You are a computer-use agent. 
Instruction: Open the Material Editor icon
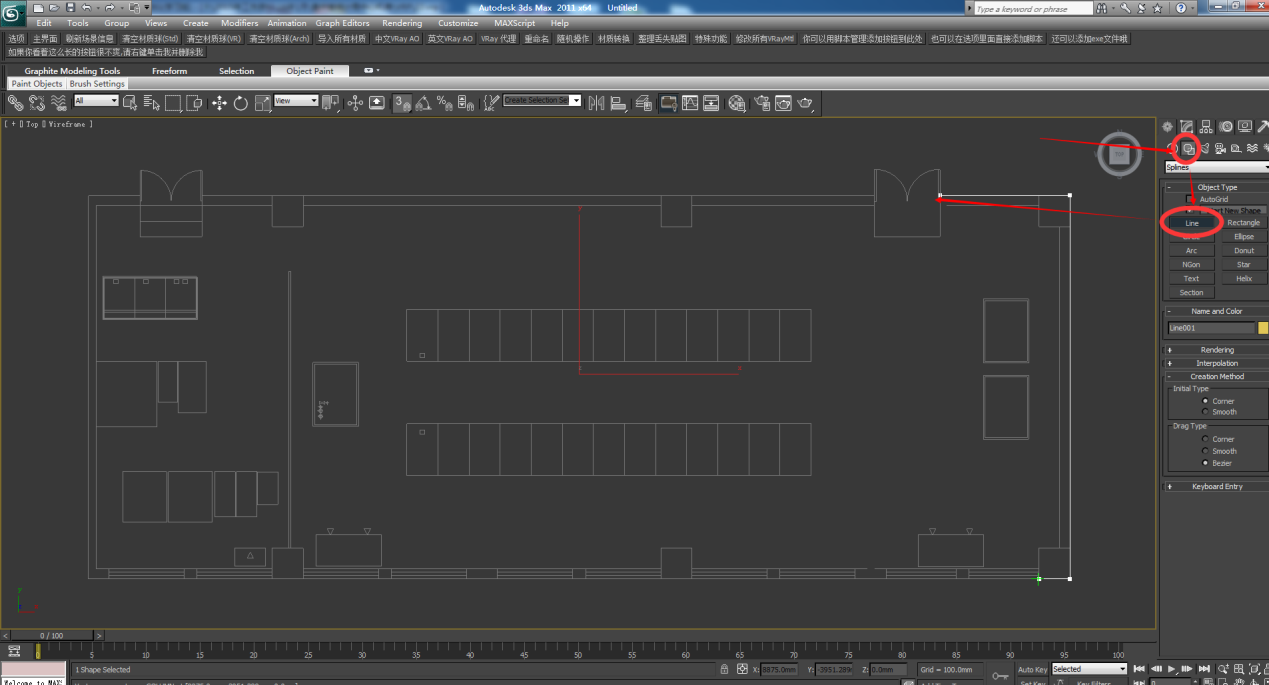pyautogui.click(x=737, y=102)
